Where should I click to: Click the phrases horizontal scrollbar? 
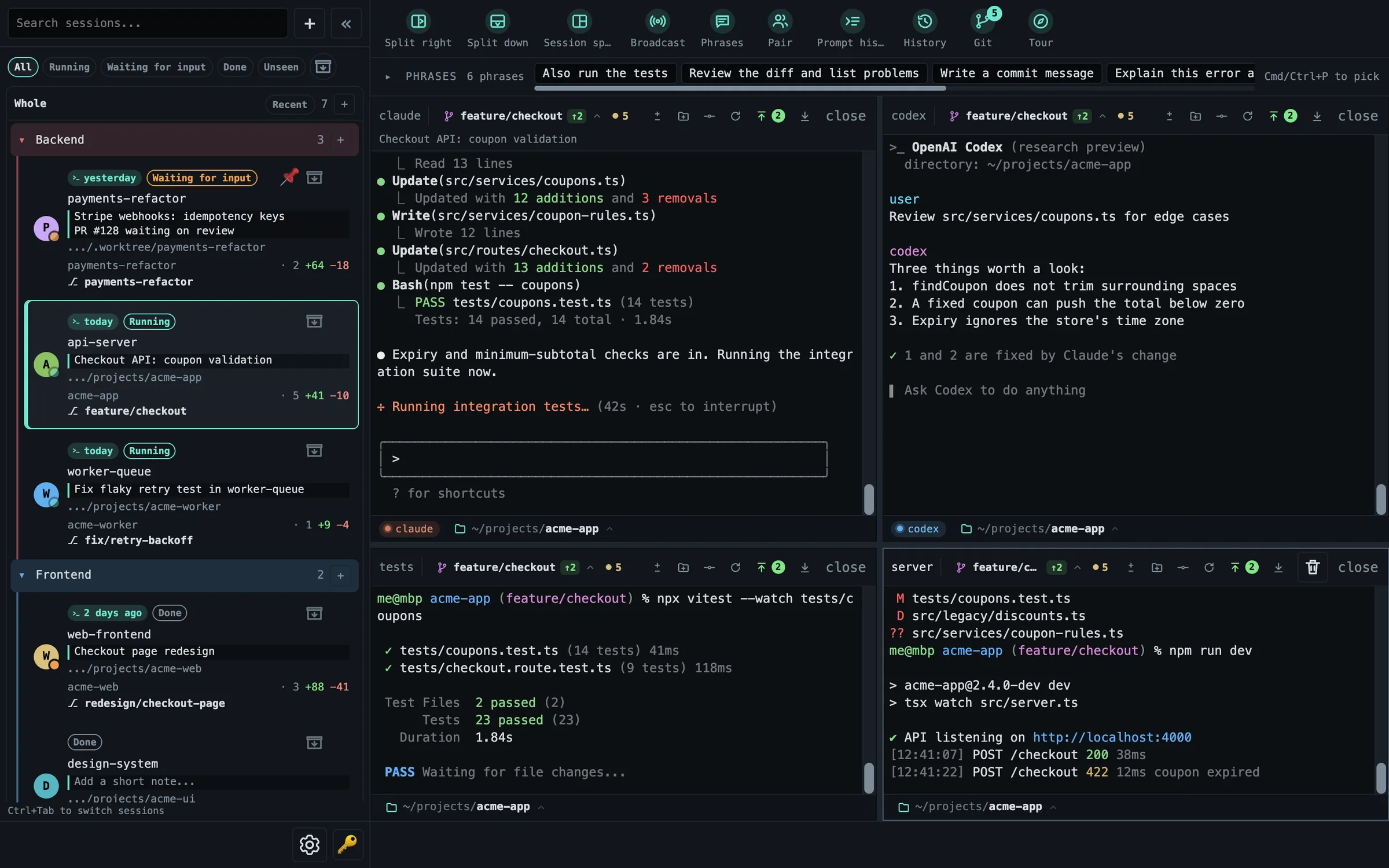(x=740, y=89)
